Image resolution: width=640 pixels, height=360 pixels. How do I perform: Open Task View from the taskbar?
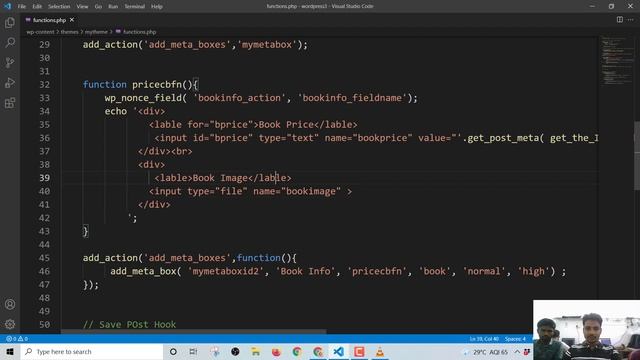pos(193,351)
